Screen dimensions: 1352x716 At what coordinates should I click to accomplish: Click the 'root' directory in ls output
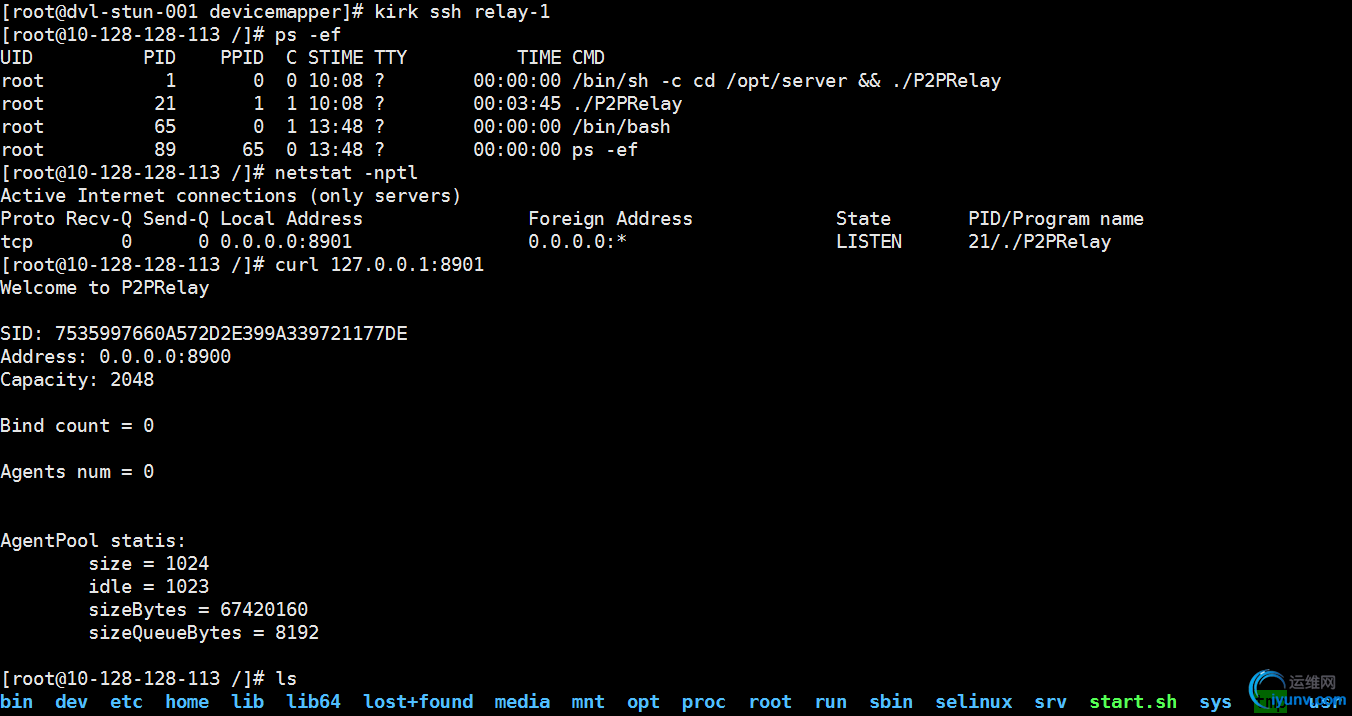770,702
